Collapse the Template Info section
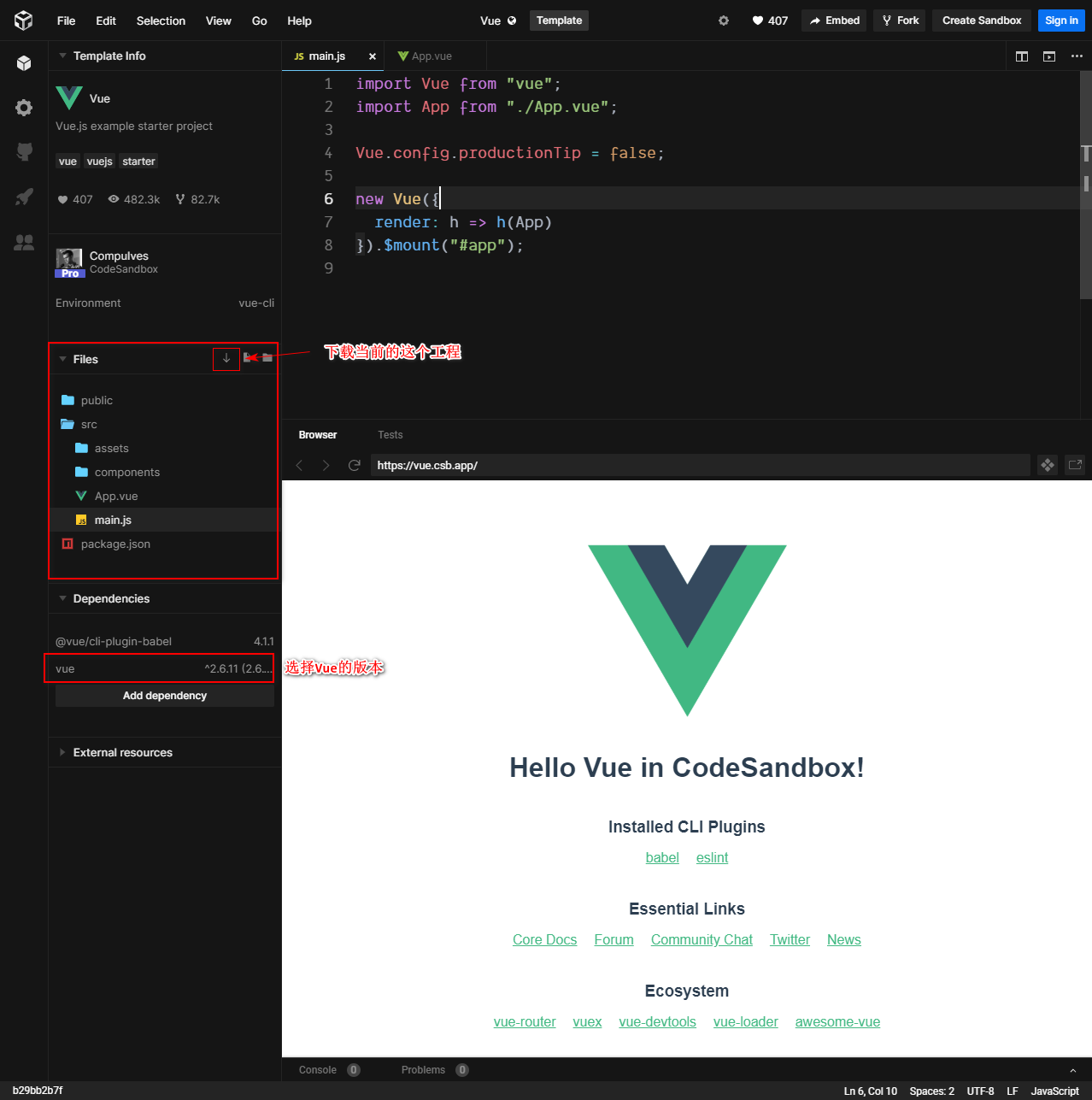Screen dimensions: 1092x1100 [62, 56]
